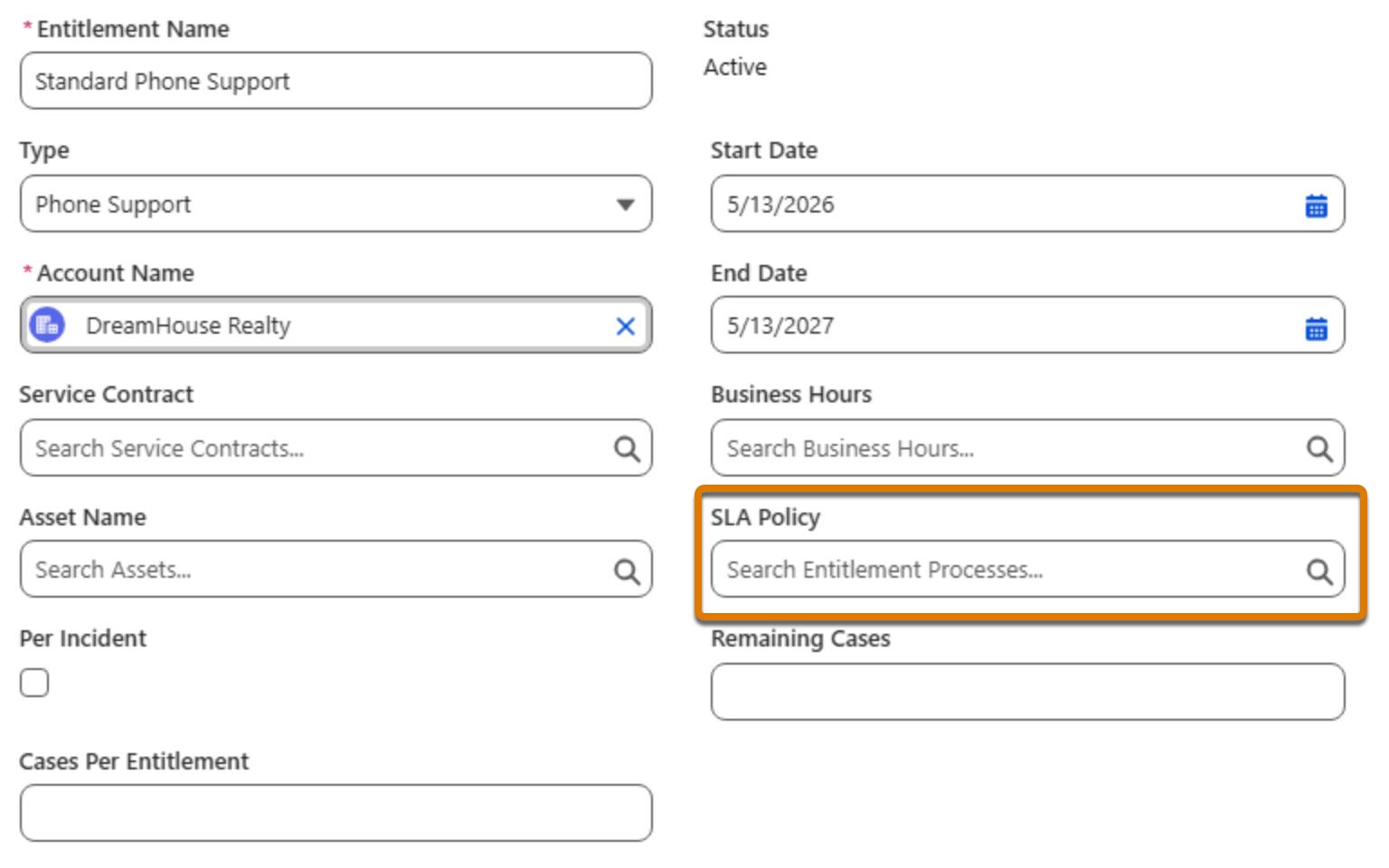Click Business Hours search magnifier icon
The height and width of the screenshot is (868, 1389).
pyautogui.click(x=1318, y=448)
